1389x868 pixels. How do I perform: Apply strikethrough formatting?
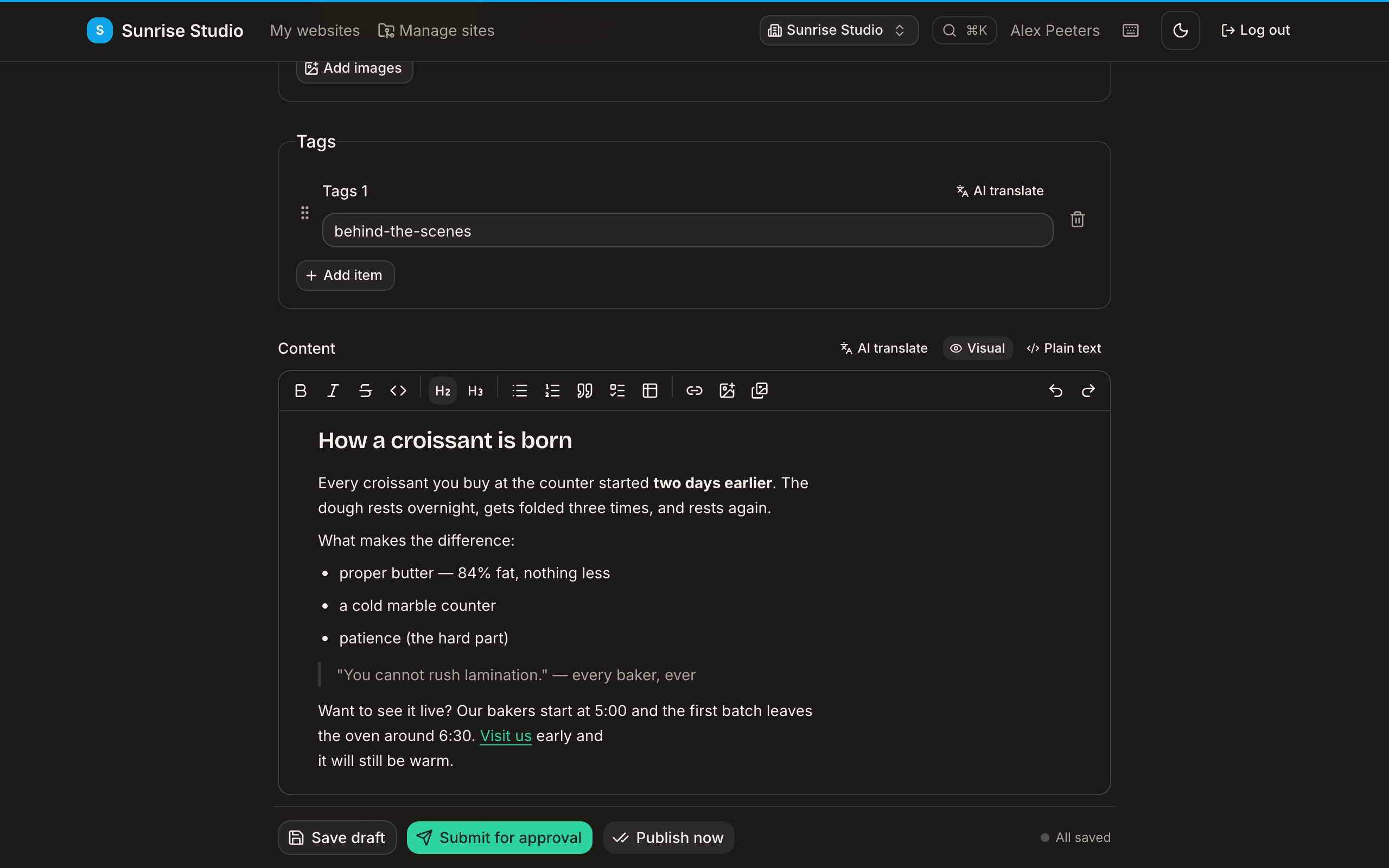pyautogui.click(x=366, y=391)
